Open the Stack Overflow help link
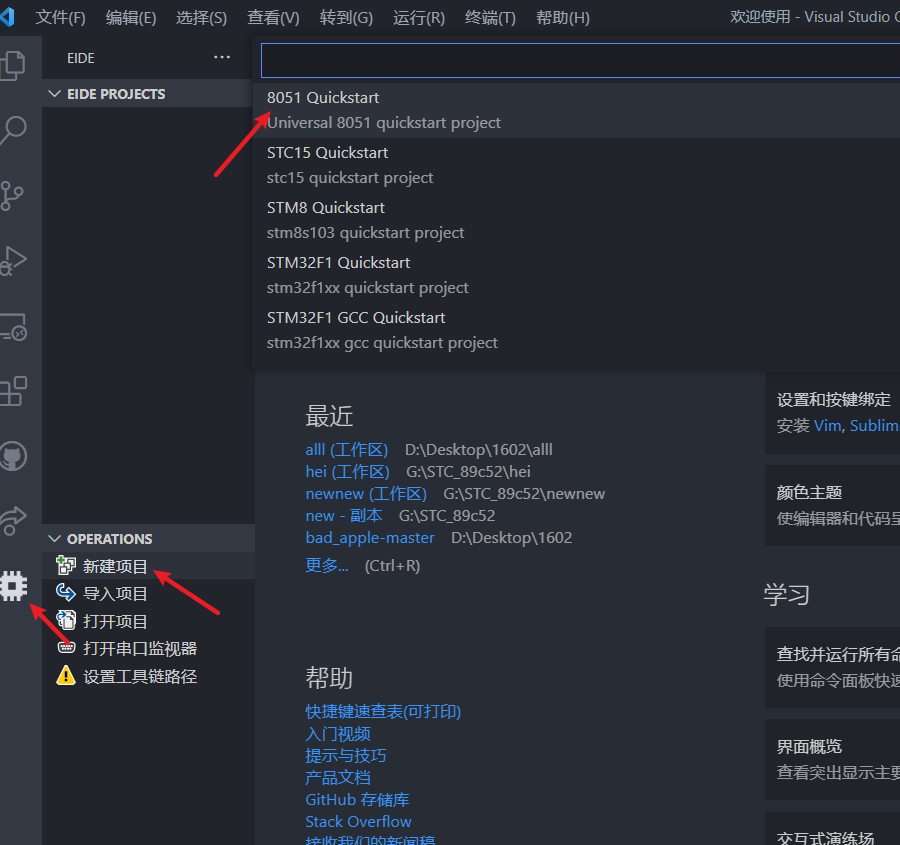This screenshot has width=900, height=845. (358, 821)
